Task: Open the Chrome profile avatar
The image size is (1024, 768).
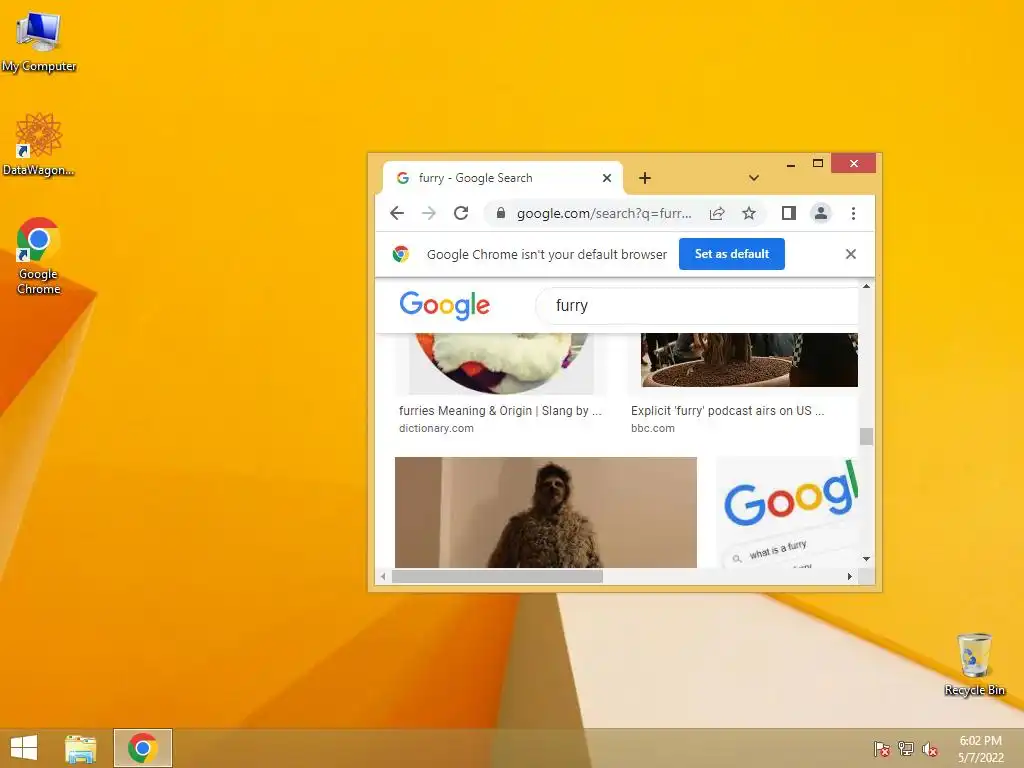Action: (x=821, y=214)
